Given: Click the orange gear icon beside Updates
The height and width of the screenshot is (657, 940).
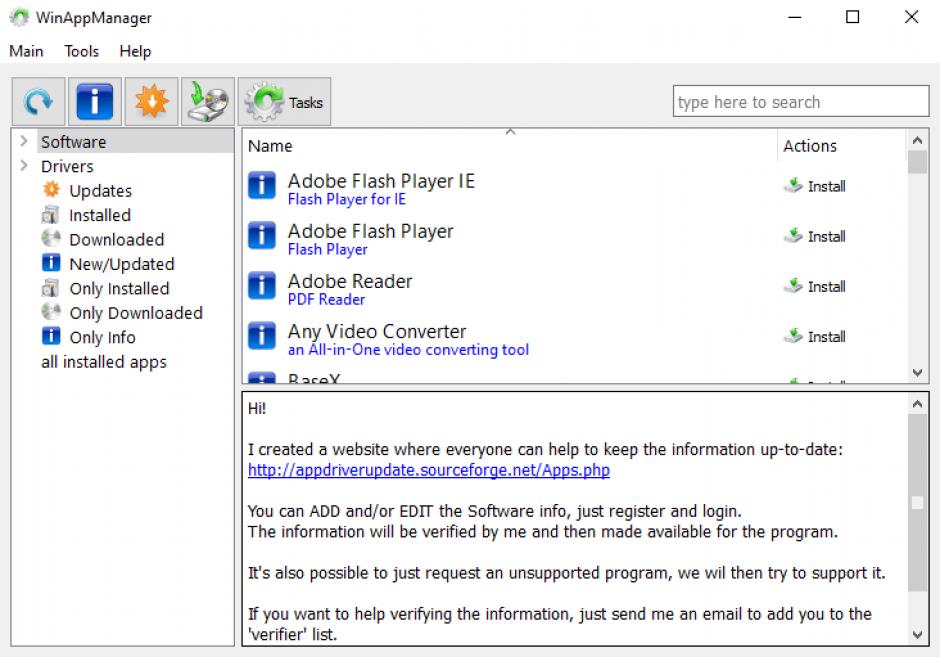Looking at the screenshot, I should click(51, 189).
